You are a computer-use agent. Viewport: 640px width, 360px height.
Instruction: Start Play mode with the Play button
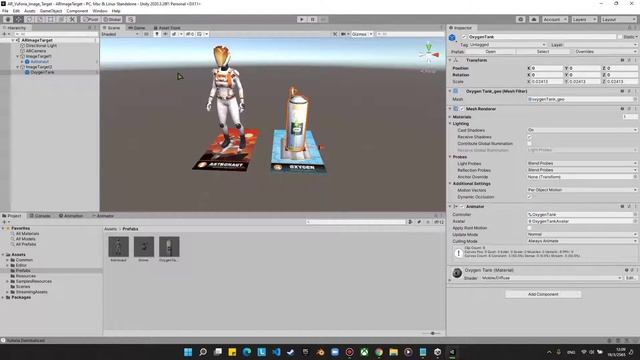(302, 19)
